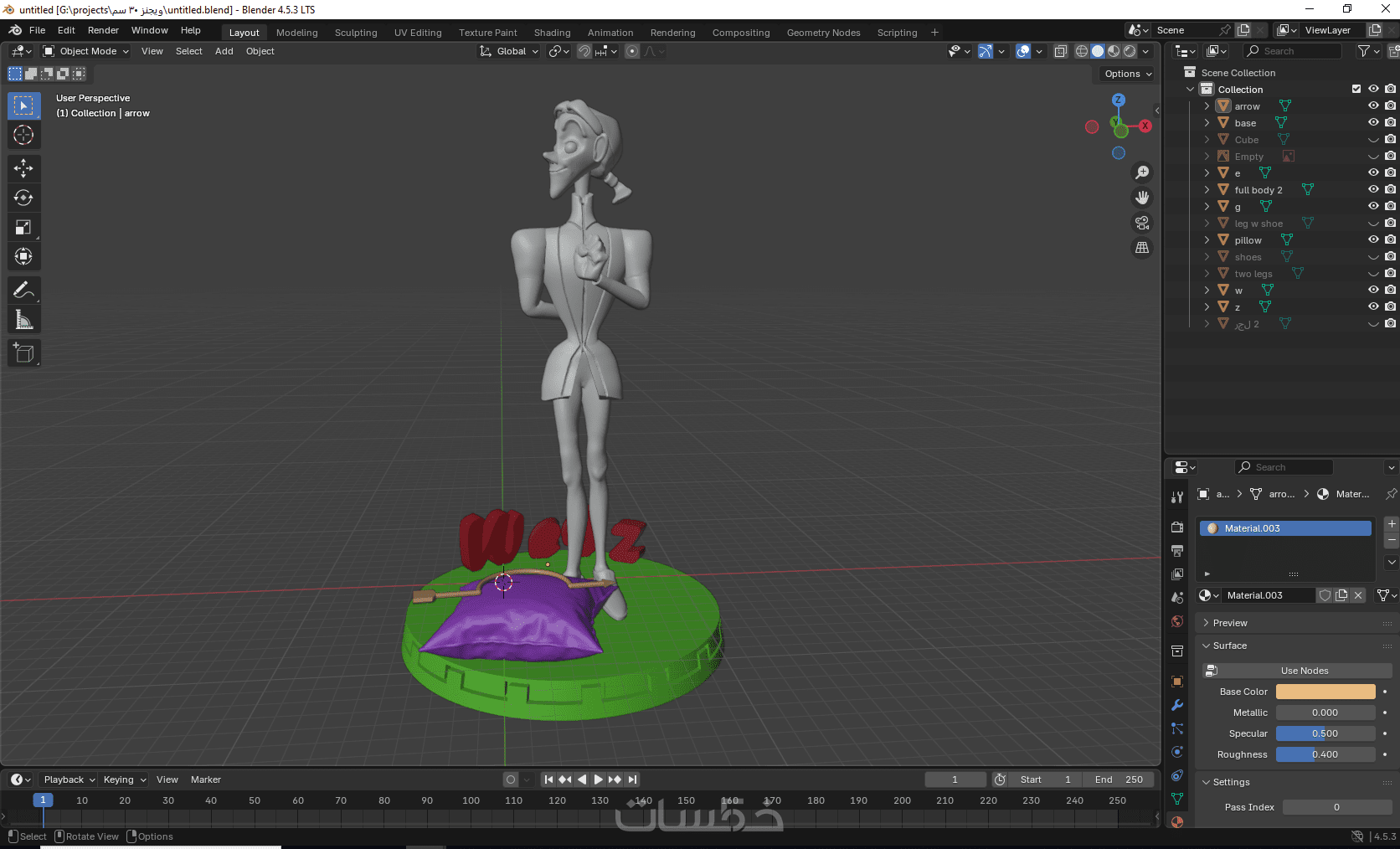Open the File menu

coord(37,30)
